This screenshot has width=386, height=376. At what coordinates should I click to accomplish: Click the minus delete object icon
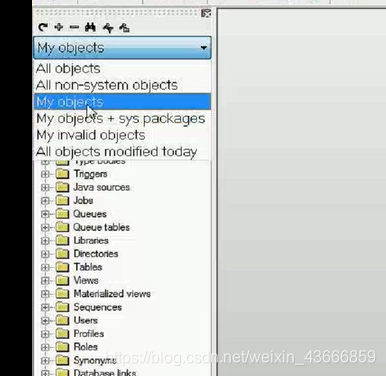(74, 27)
